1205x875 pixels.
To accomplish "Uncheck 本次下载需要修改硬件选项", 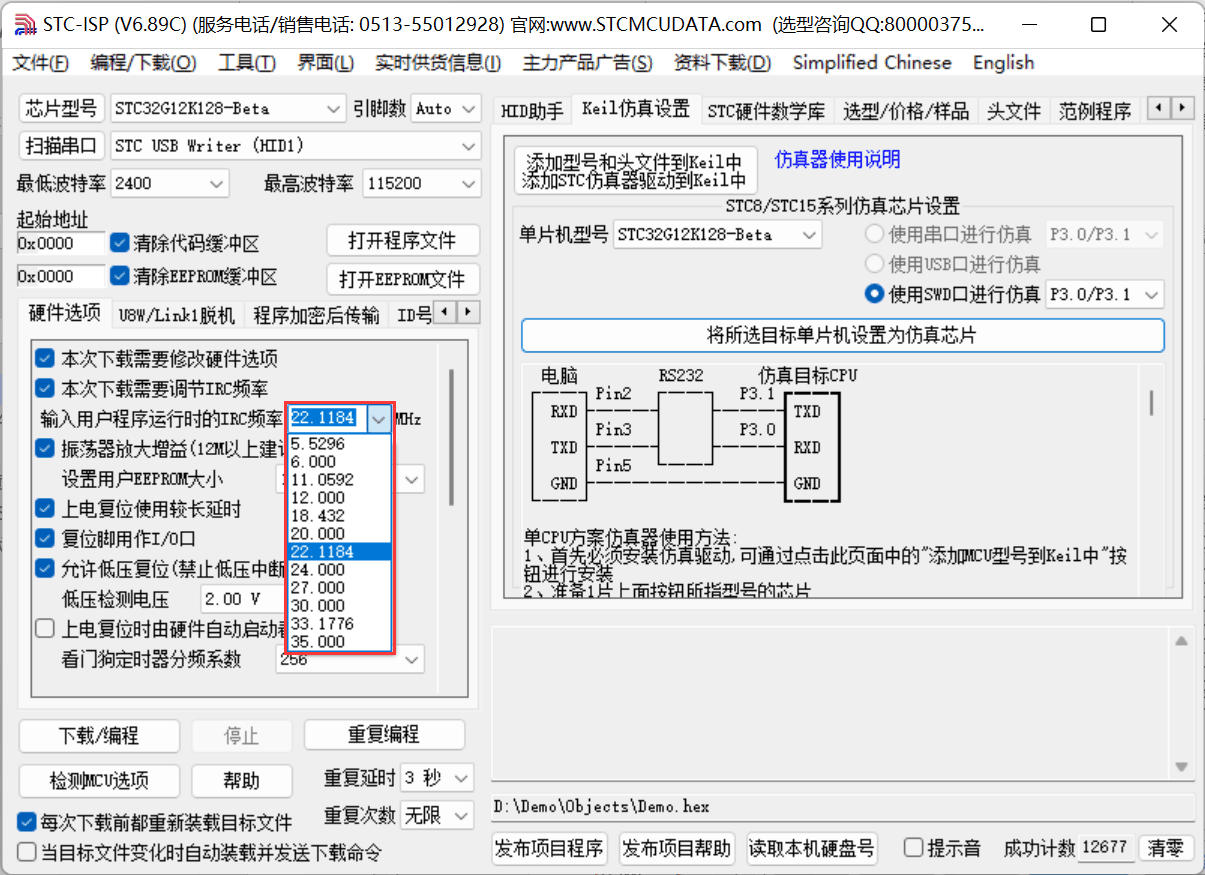I will click(45, 358).
